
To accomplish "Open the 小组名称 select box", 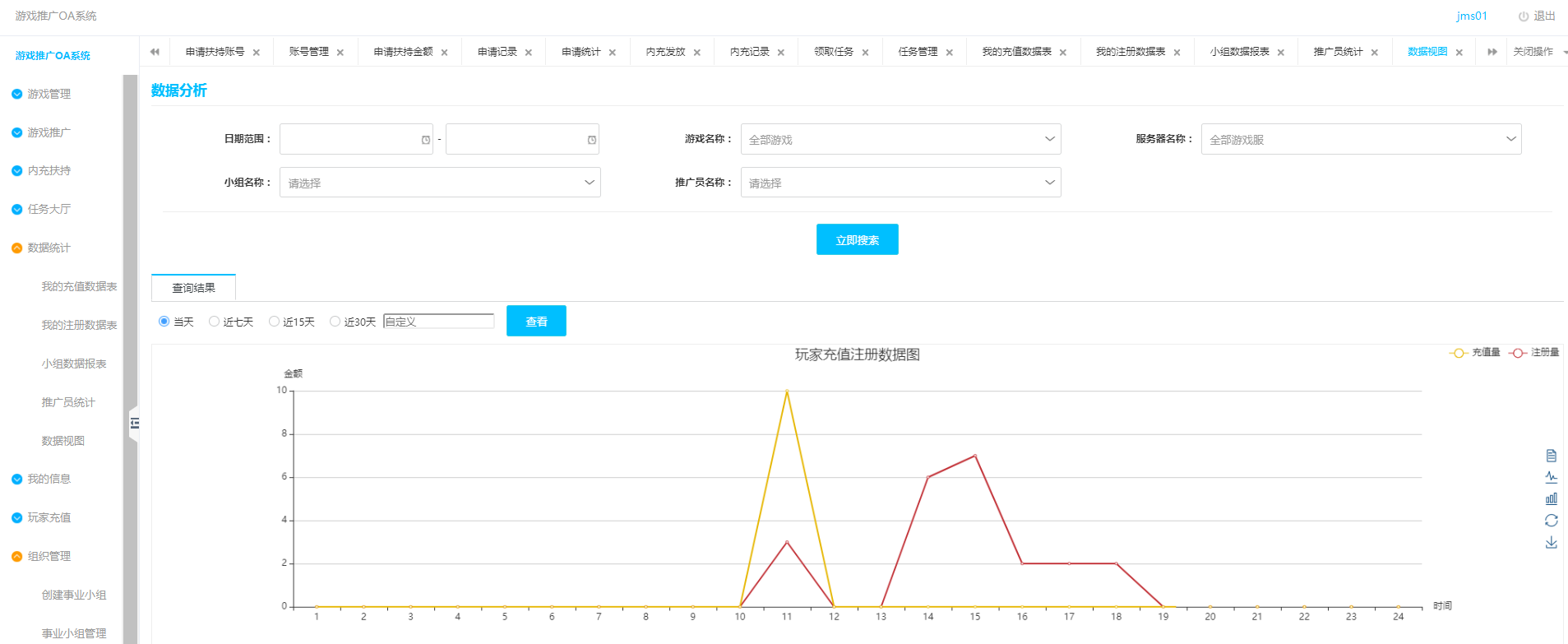I will tap(440, 183).
